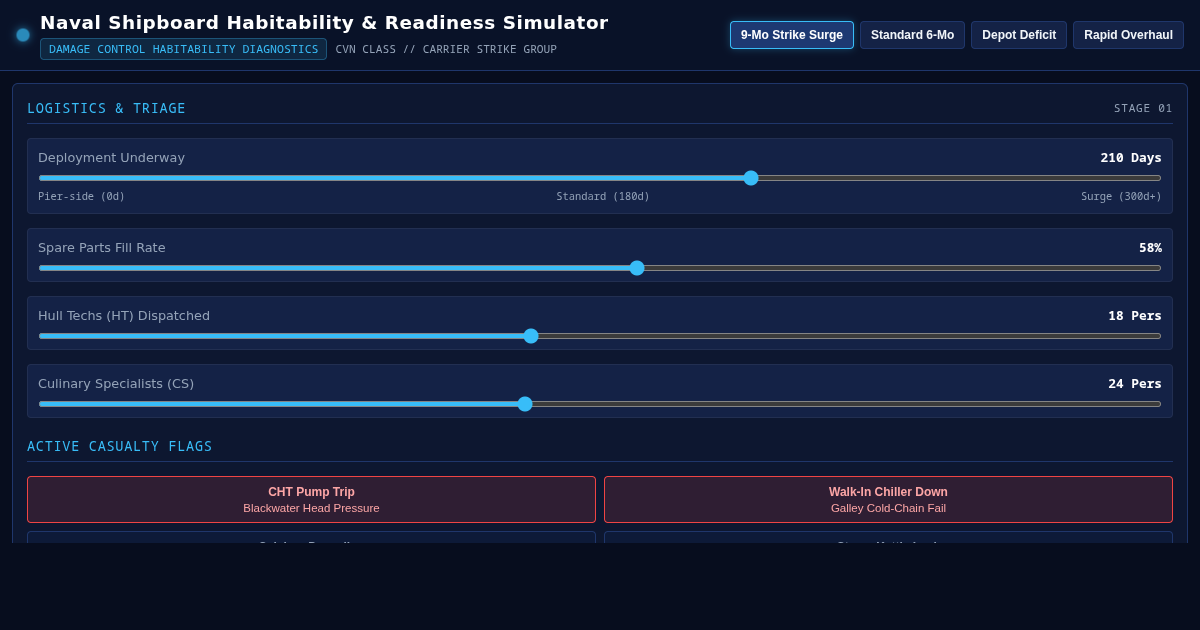Click the Standard (180d) label
Screen dimensions: 1200x630
point(603,196)
